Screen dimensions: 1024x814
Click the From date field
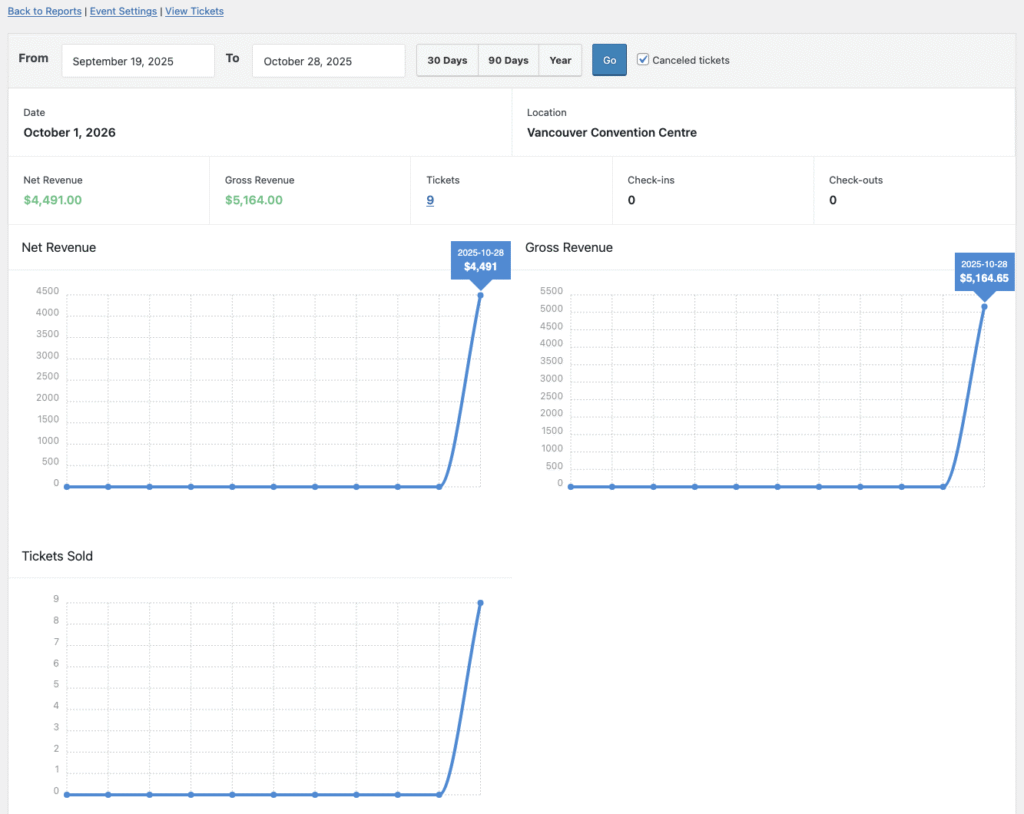[x=138, y=61]
